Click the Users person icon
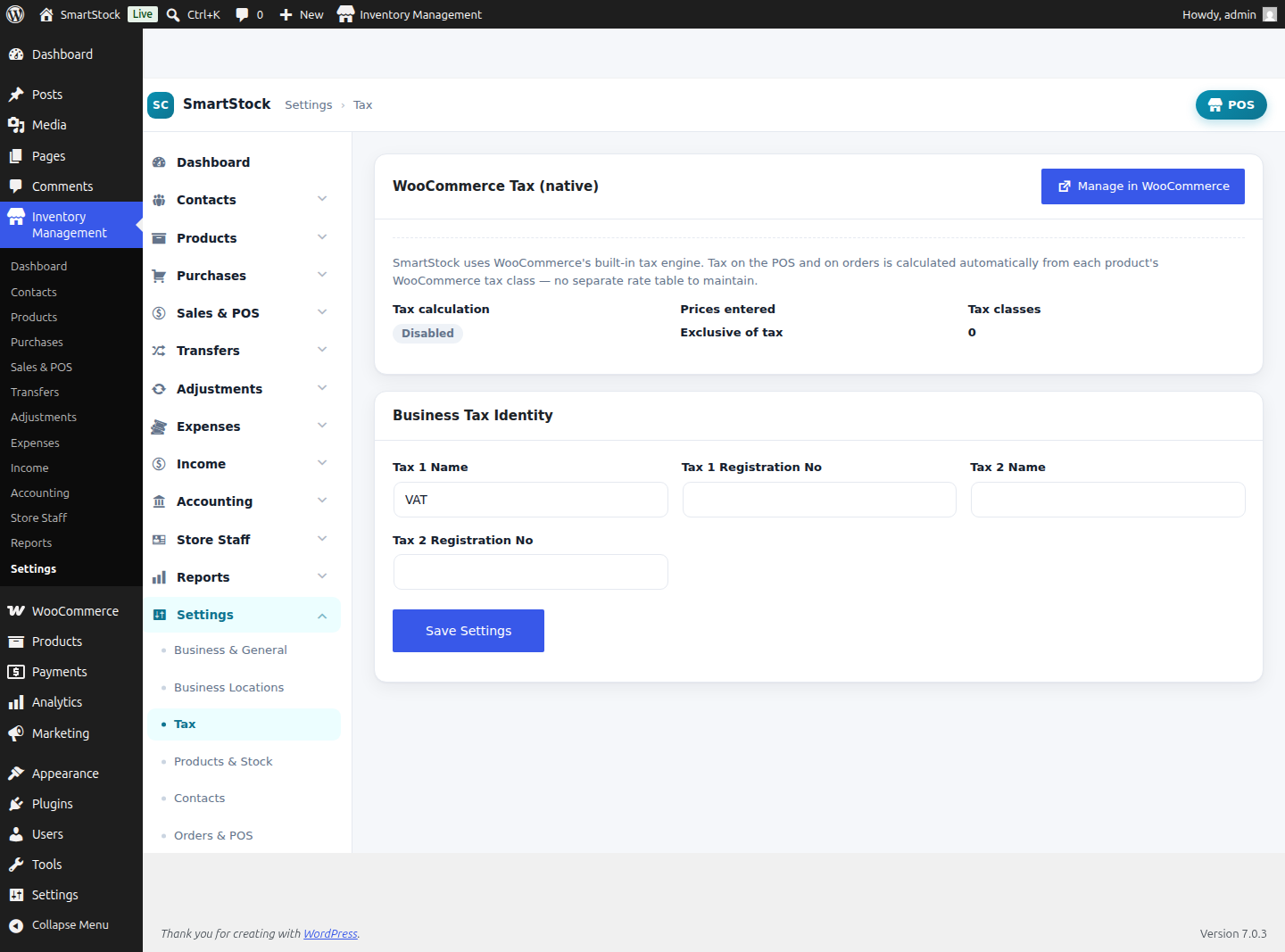Viewport: 1285px width, 952px height. (16, 834)
